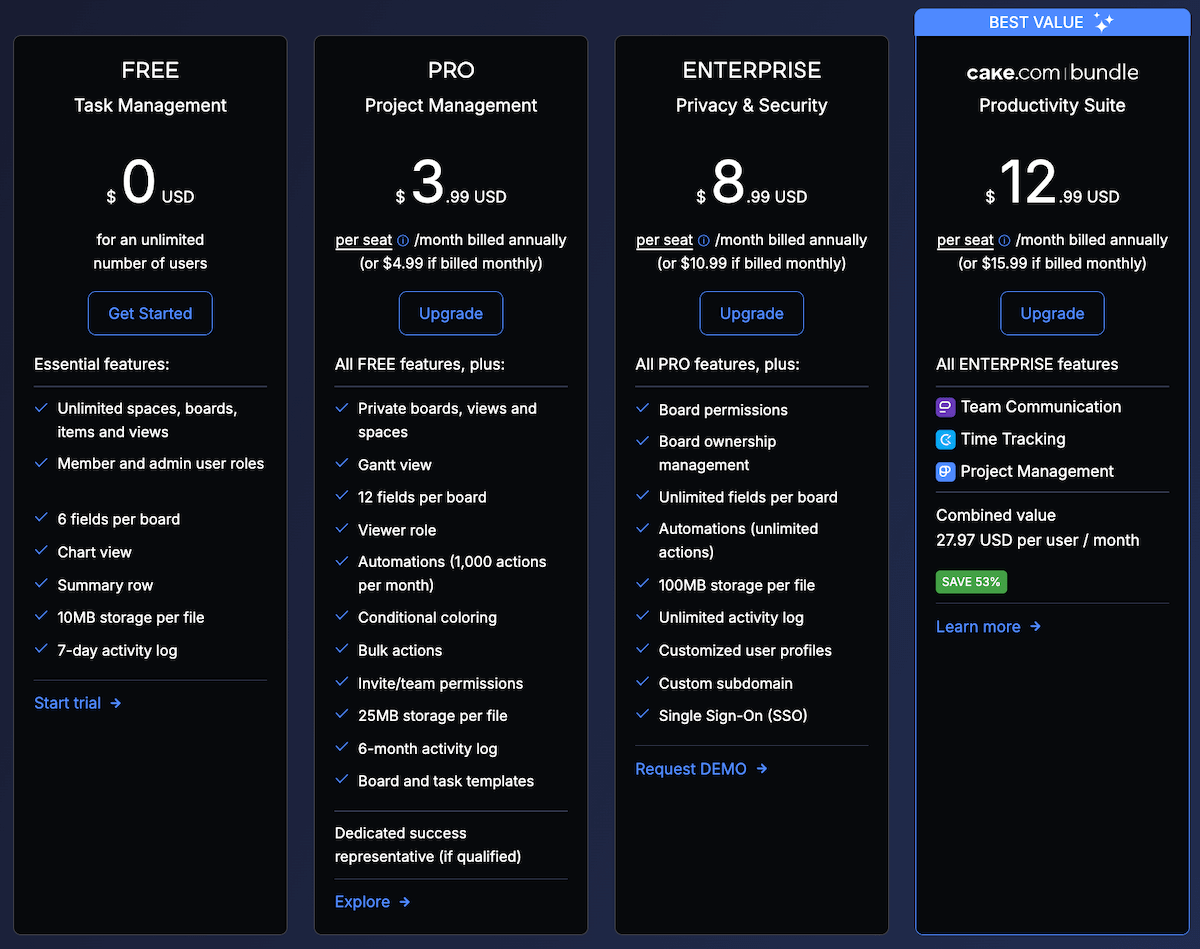Click the arrow icon next to Learn more
The image size is (1200, 949).
tap(1033, 627)
